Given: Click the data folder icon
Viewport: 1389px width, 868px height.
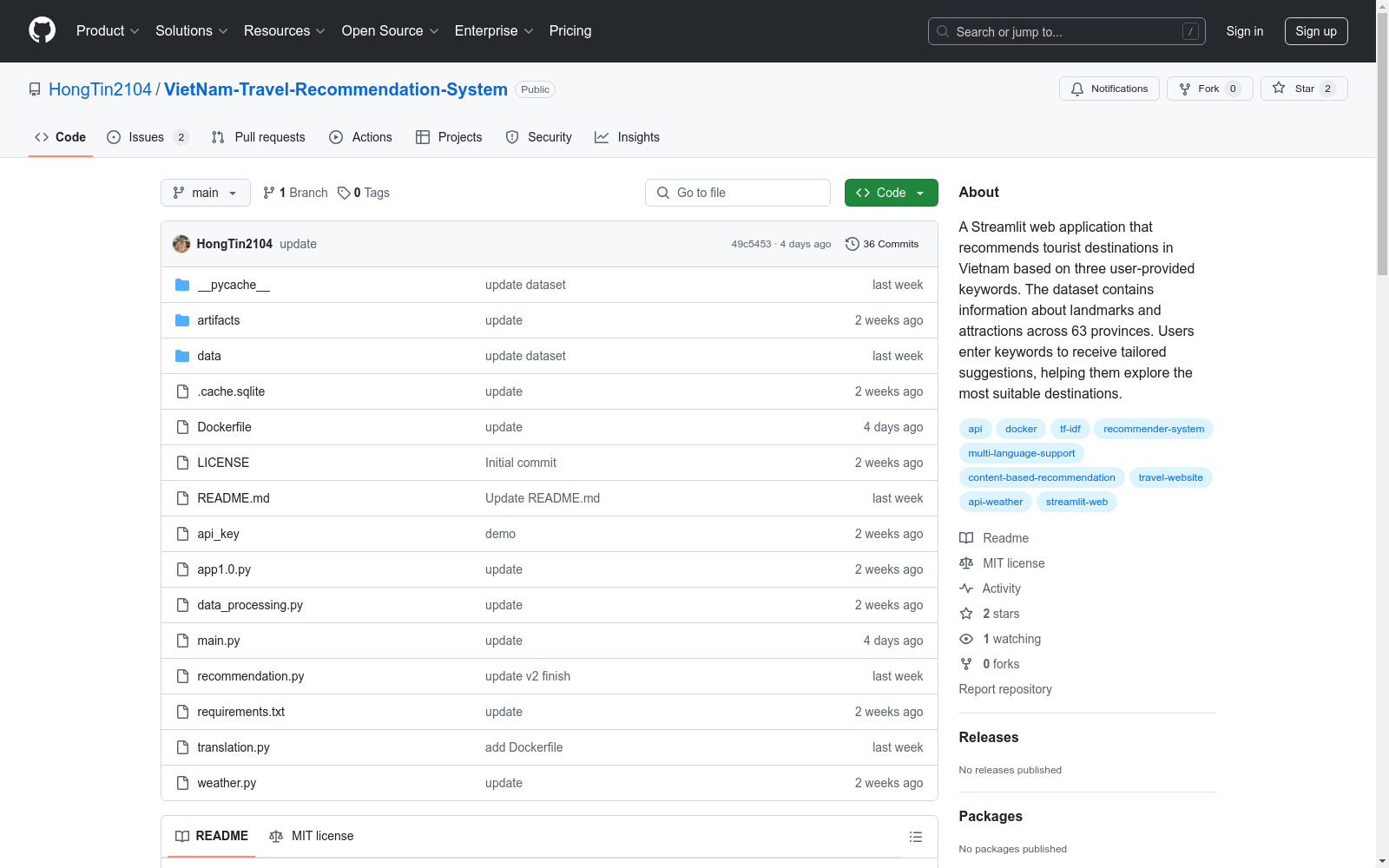Looking at the screenshot, I should pos(182,356).
